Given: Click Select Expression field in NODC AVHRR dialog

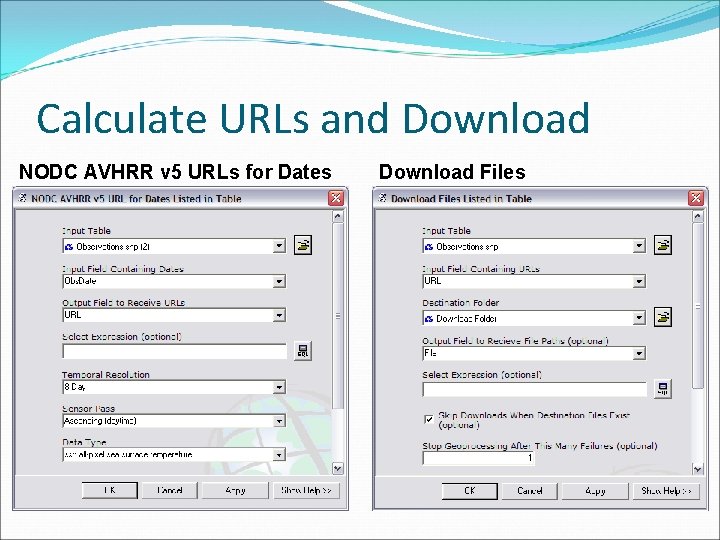Looking at the screenshot, I should click(174, 351).
